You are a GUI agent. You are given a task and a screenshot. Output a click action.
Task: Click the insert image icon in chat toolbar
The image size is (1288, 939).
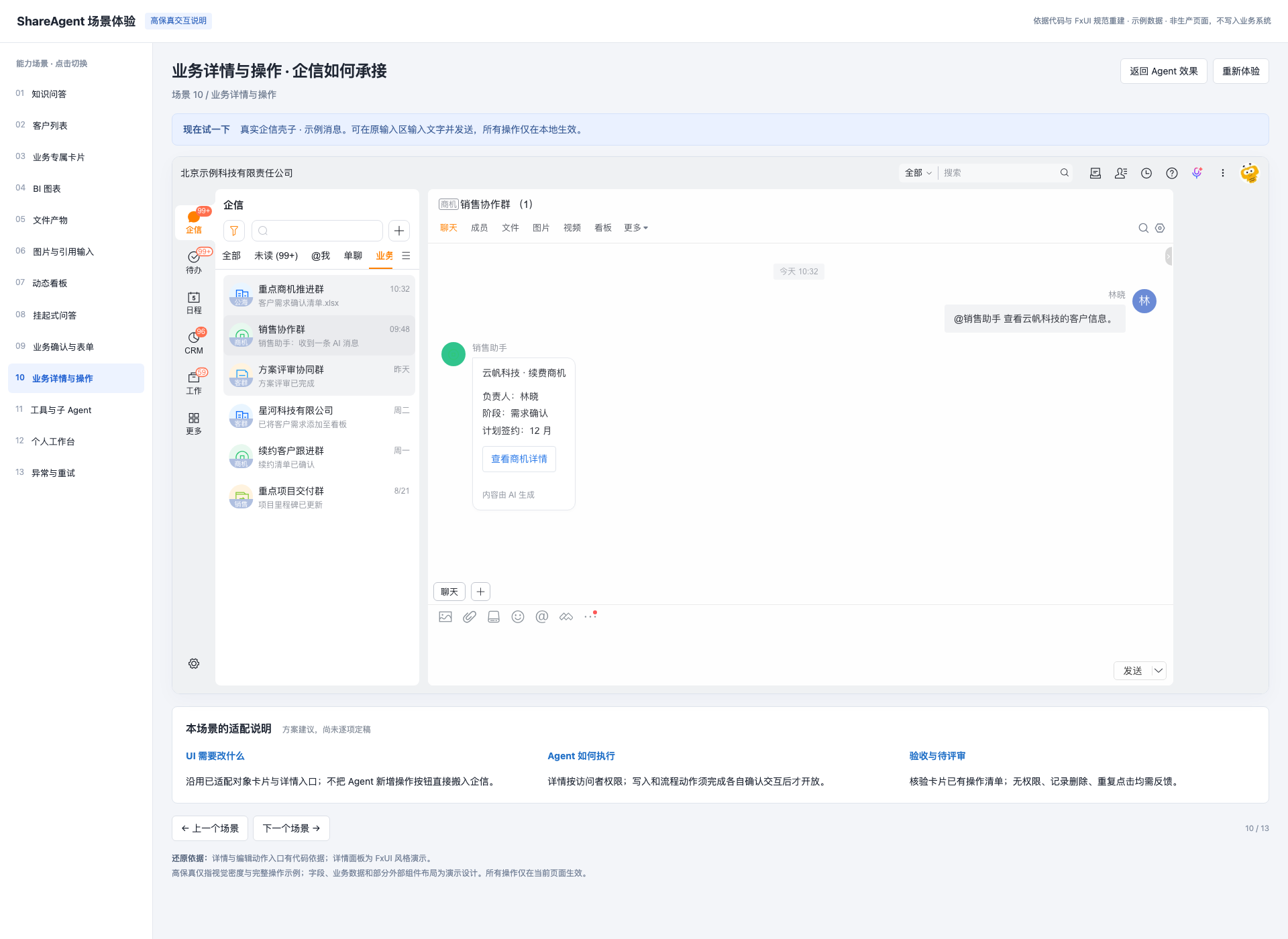(445, 616)
